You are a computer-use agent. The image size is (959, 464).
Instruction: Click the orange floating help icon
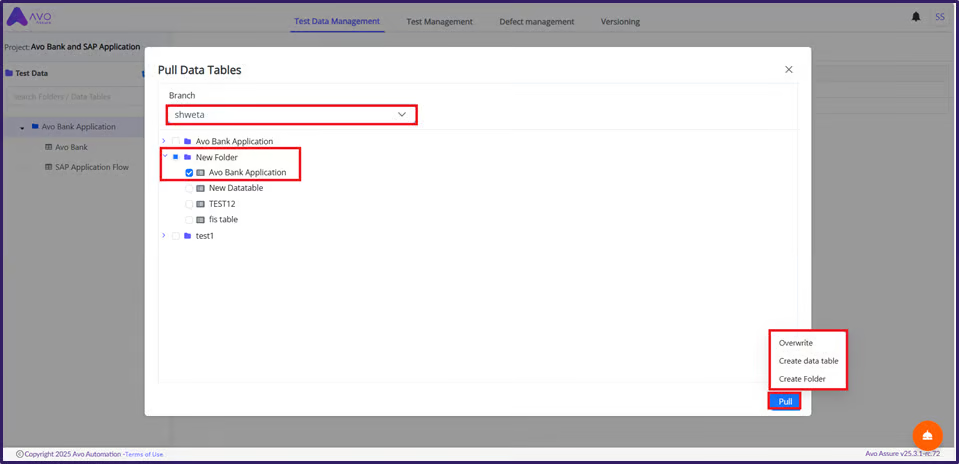click(x=927, y=435)
